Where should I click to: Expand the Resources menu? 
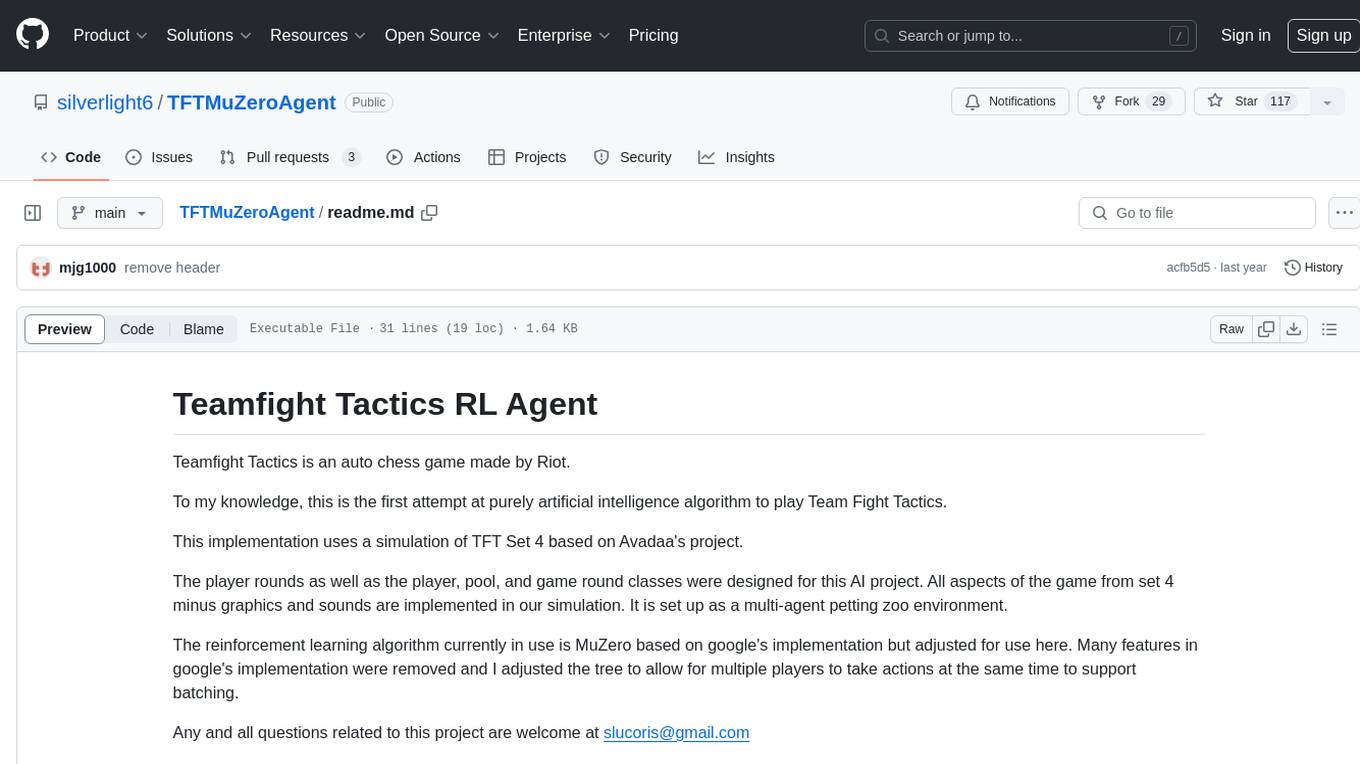click(x=318, y=35)
